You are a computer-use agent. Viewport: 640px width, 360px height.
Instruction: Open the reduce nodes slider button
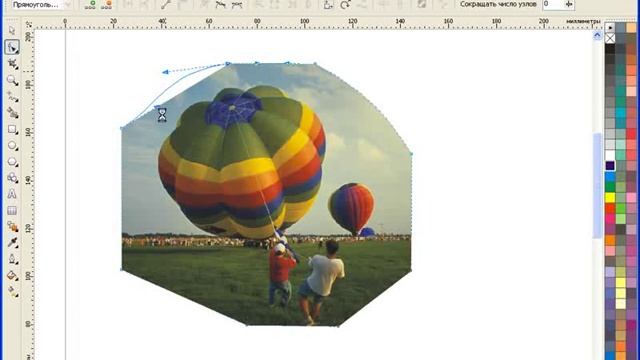pyautogui.click(x=569, y=4)
